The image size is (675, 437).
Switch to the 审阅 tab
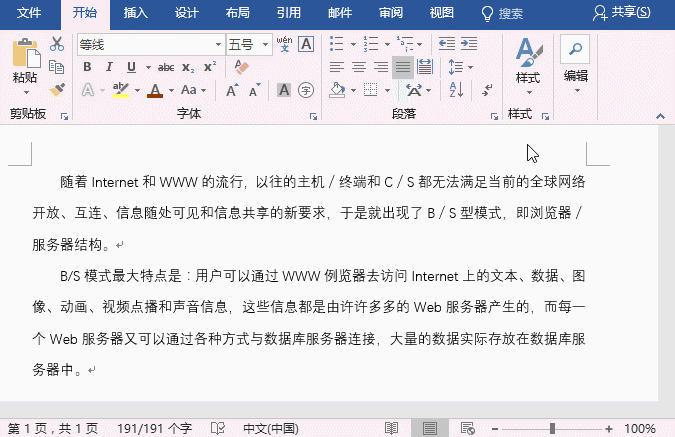(390, 13)
